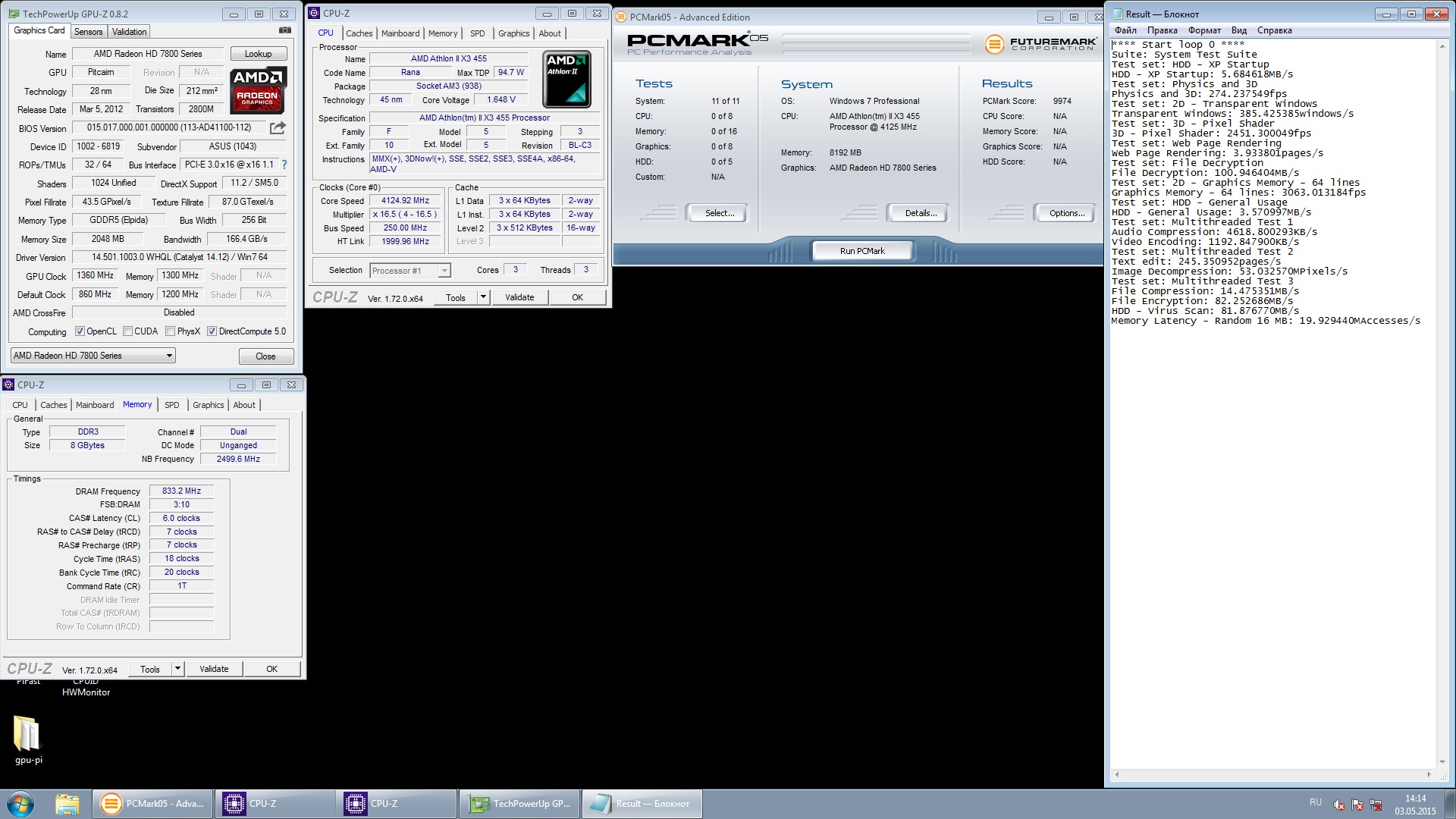Screen dimensions: 1456x819
Task: Click the Lookup button in GPU-Z
Action: tap(258, 54)
